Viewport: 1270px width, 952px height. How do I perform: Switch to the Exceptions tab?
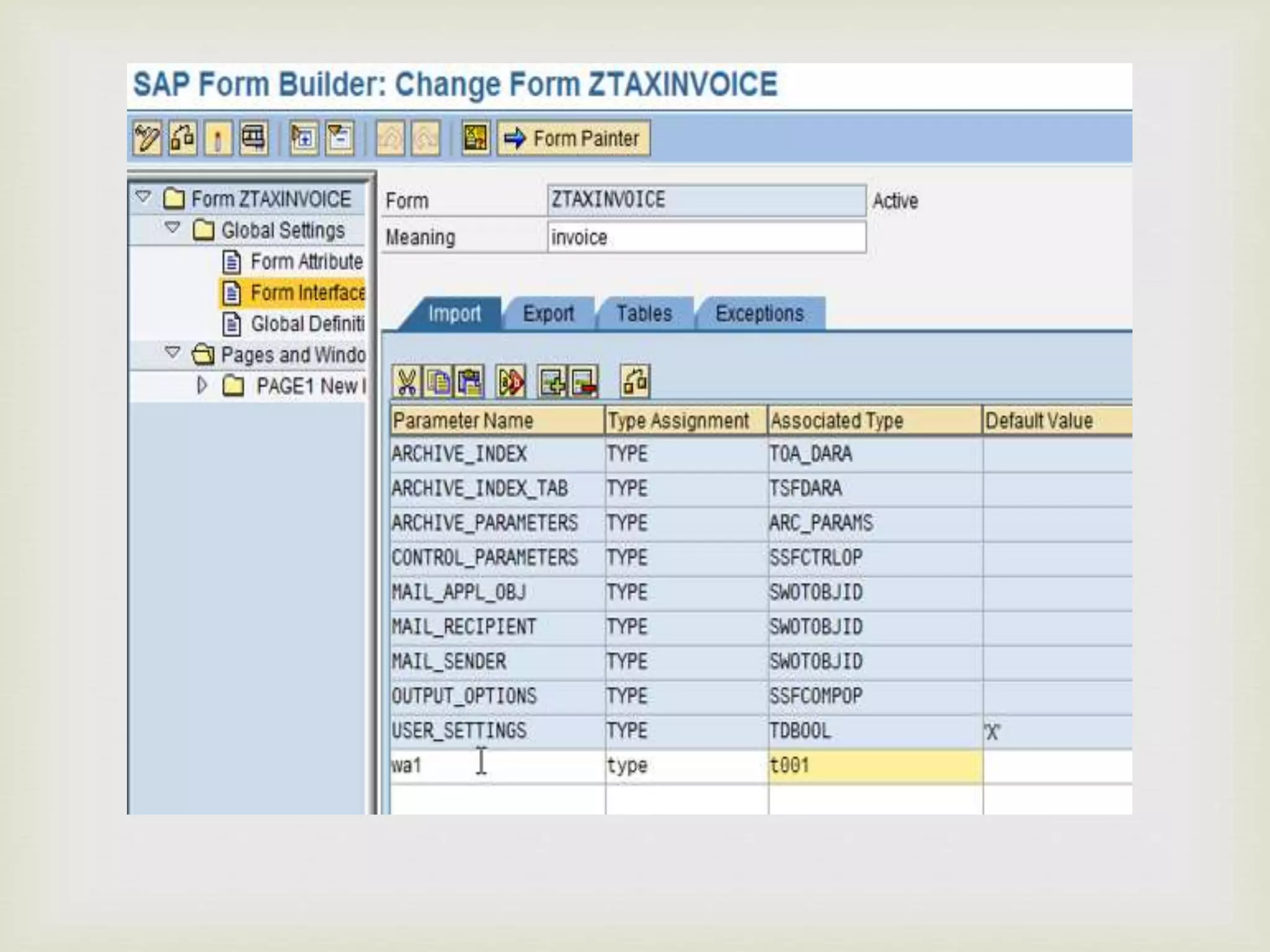760,314
